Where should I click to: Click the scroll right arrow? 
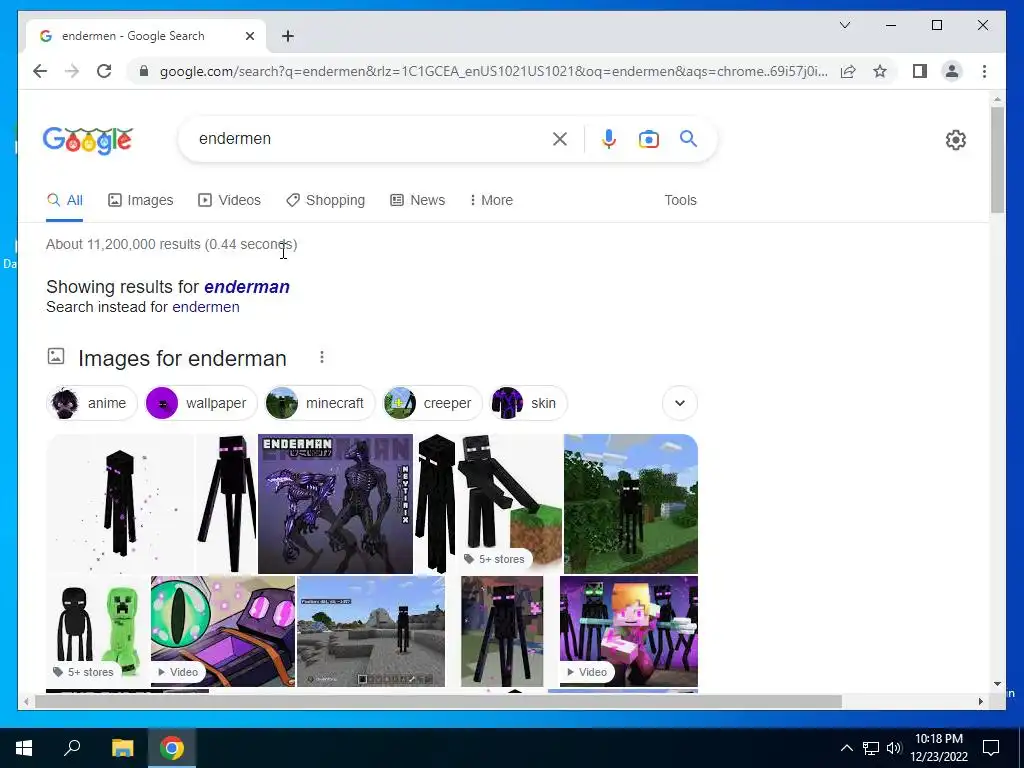pyautogui.click(x=980, y=701)
